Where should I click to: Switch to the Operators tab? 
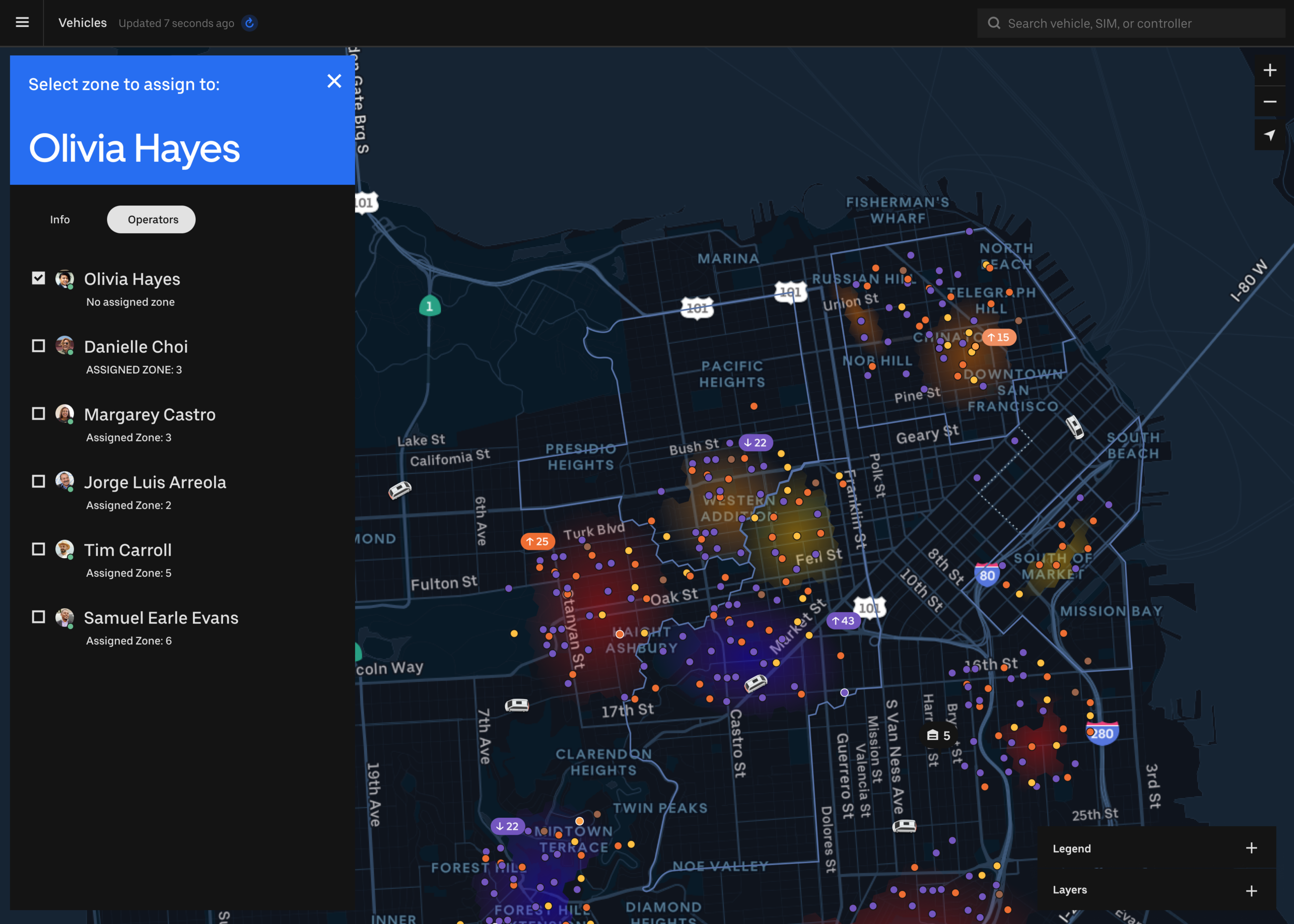click(x=152, y=219)
